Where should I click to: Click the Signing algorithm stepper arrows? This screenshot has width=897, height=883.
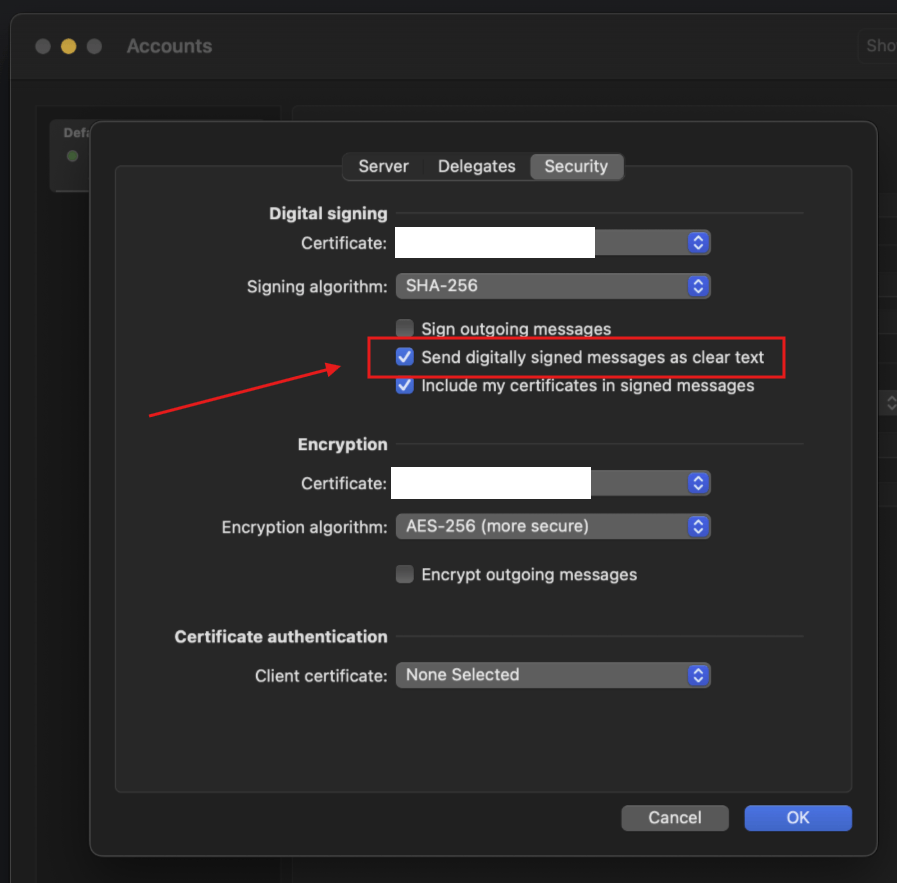click(x=698, y=286)
